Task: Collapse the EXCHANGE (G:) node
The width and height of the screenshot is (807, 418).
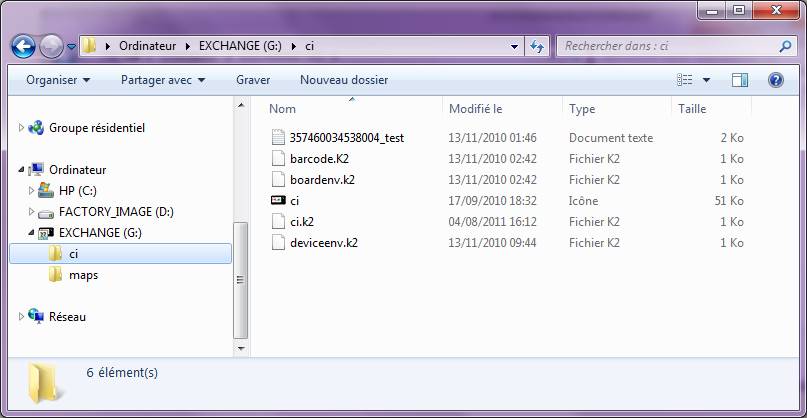Action: coord(31,233)
